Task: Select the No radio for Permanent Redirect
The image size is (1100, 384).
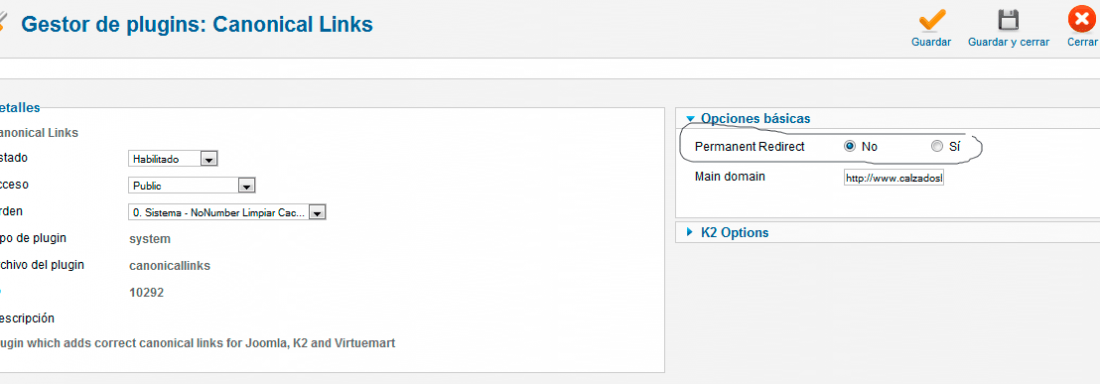Action: pyautogui.click(x=850, y=147)
